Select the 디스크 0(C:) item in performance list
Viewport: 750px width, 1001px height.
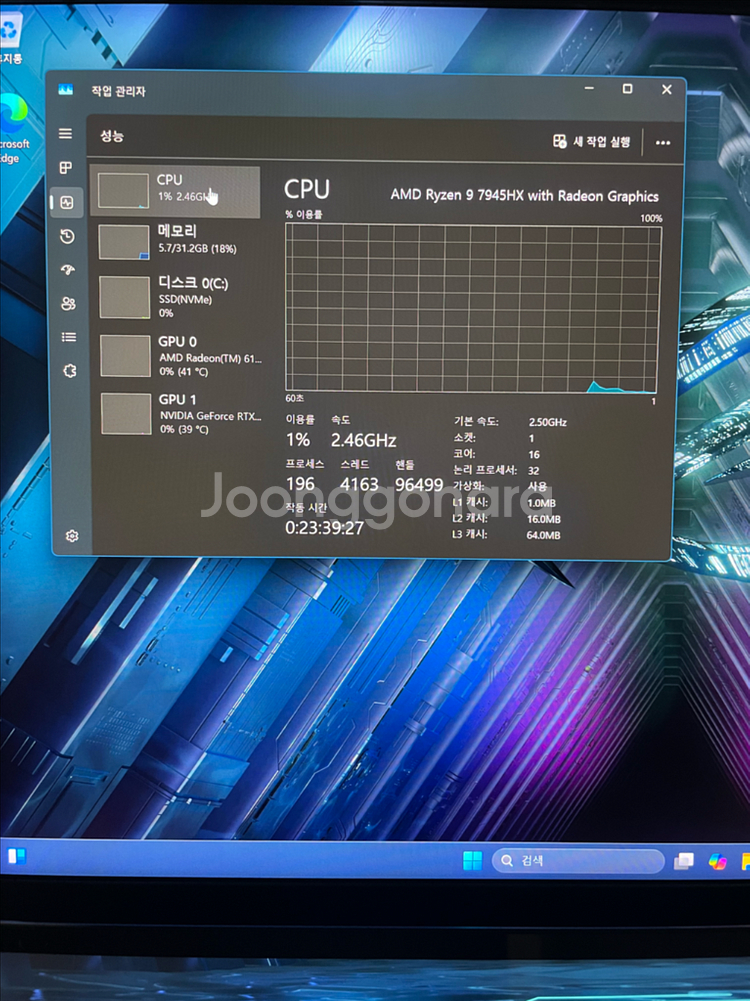(177, 297)
